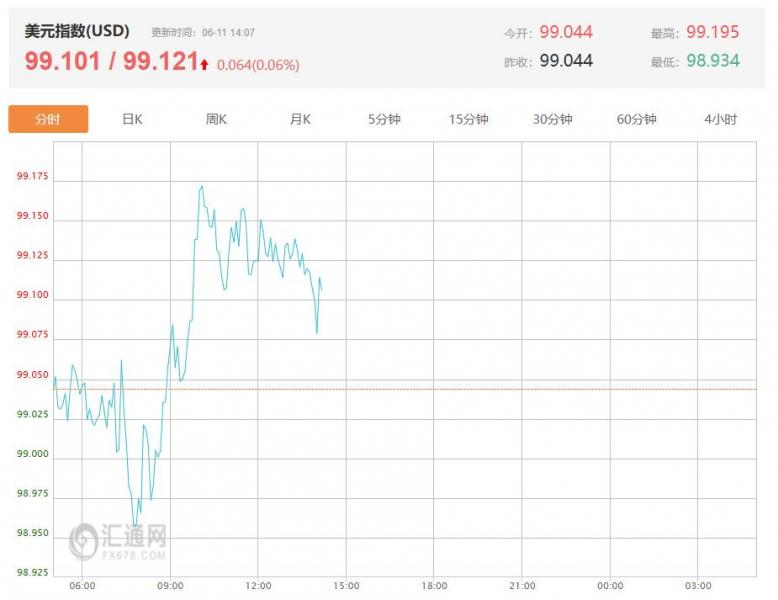Click the orange dashed previous-close line
The height and width of the screenshot is (600, 778).
pyautogui.click(x=405, y=389)
